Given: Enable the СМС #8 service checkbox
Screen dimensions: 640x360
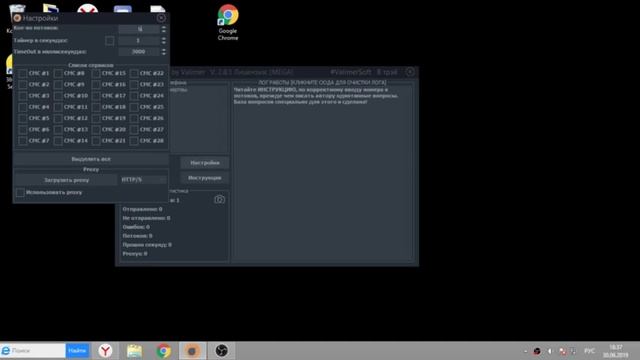Looking at the screenshot, I should pyautogui.click(x=58, y=73).
